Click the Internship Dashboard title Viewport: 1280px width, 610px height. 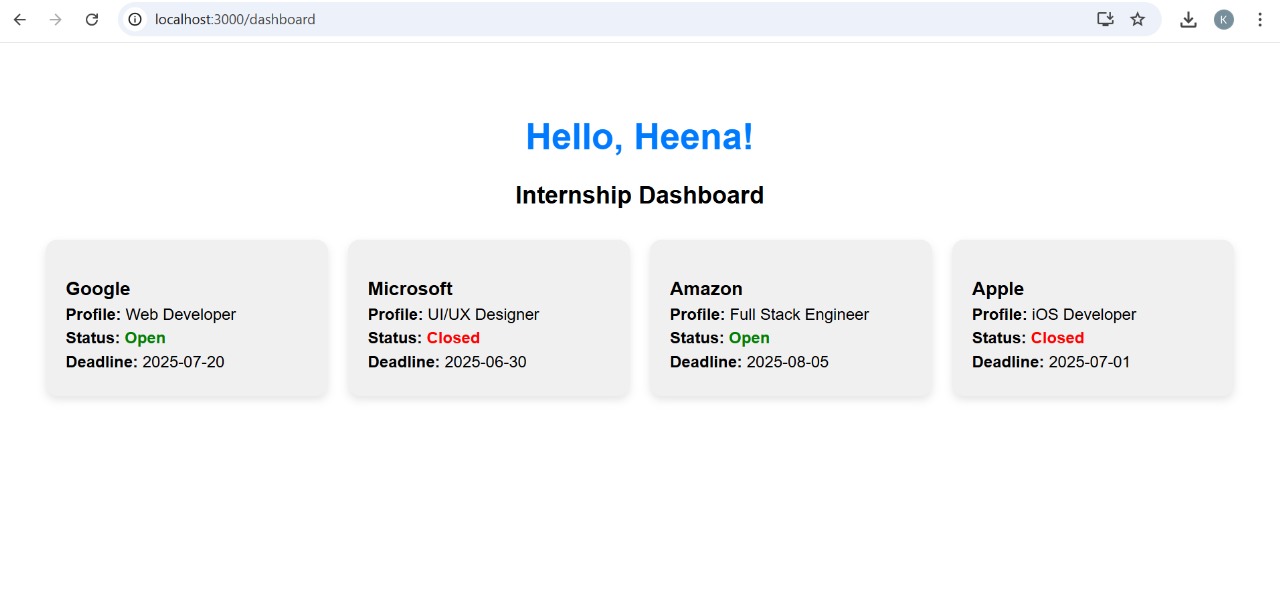coord(640,195)
